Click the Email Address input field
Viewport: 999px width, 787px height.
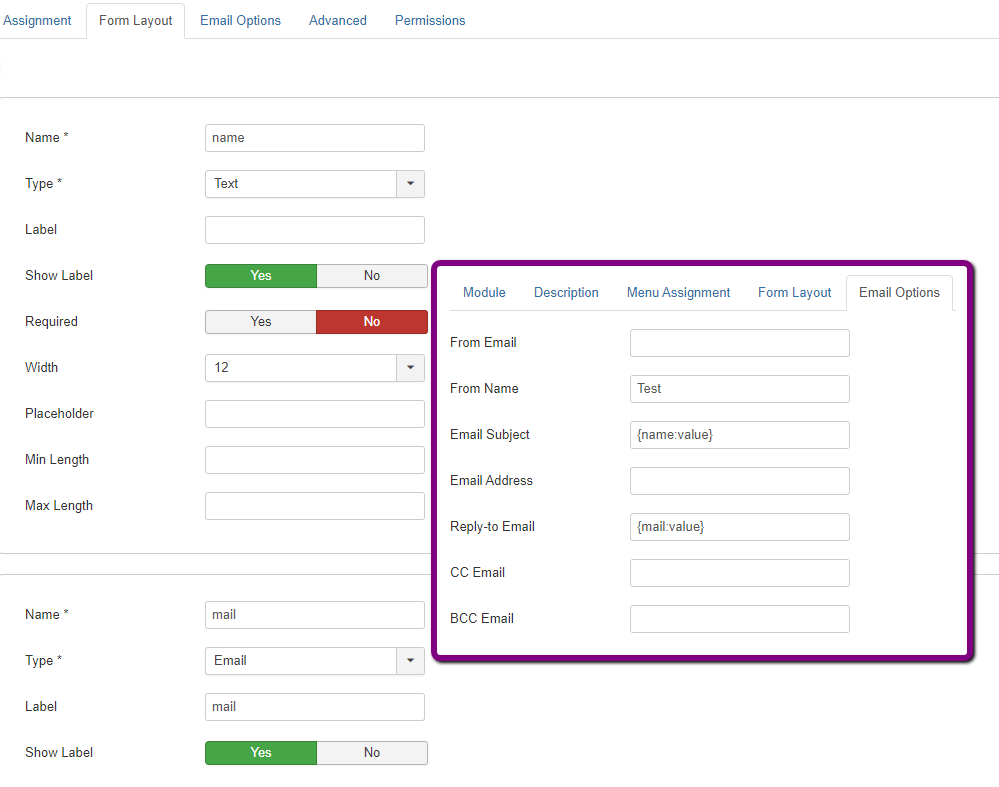739,481
